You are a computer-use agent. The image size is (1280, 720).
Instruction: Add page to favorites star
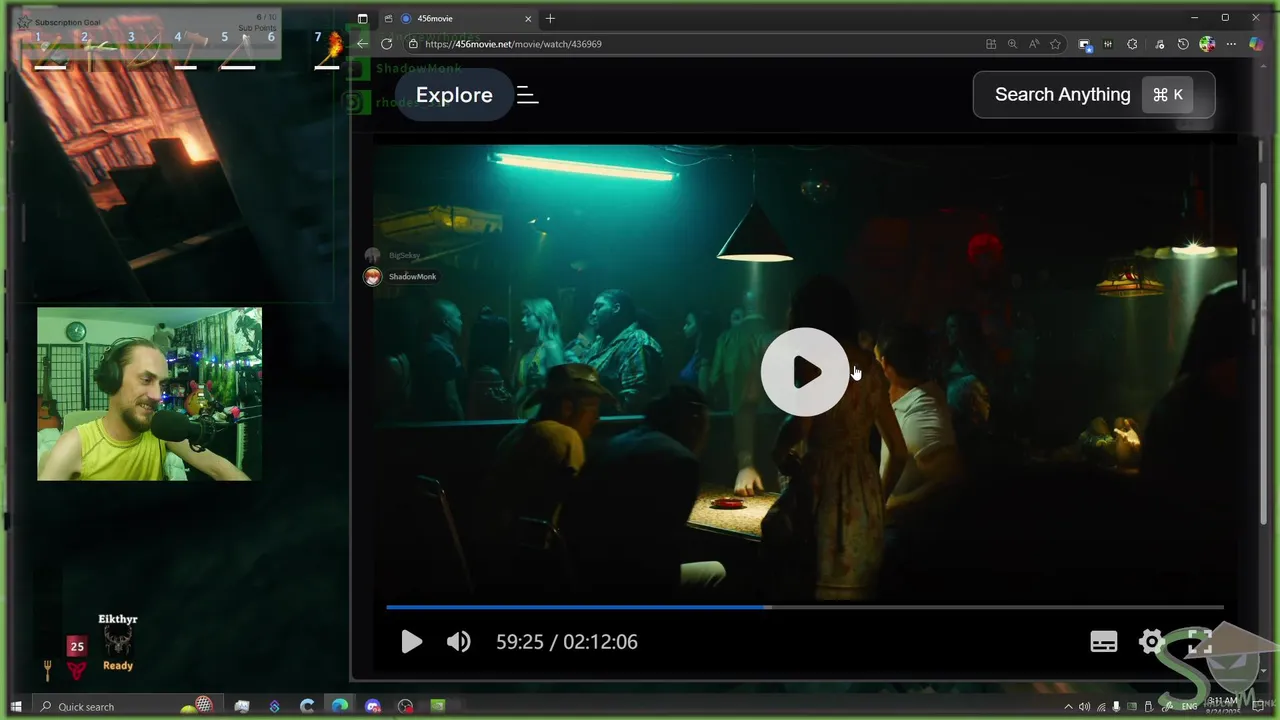pos(1055,44)
